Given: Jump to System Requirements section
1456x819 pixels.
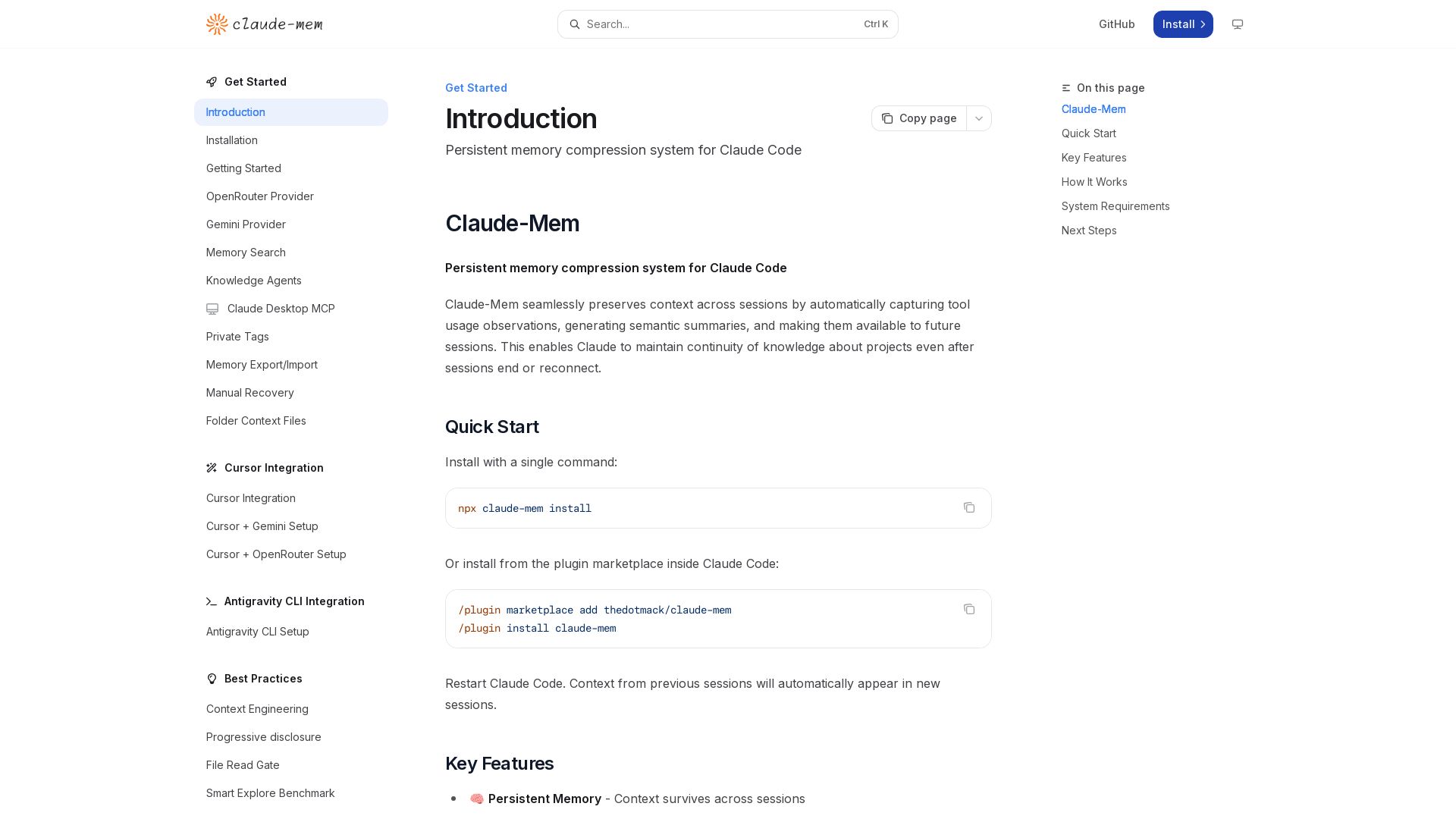Looking at the screenshot, I should coord(1116,206).
